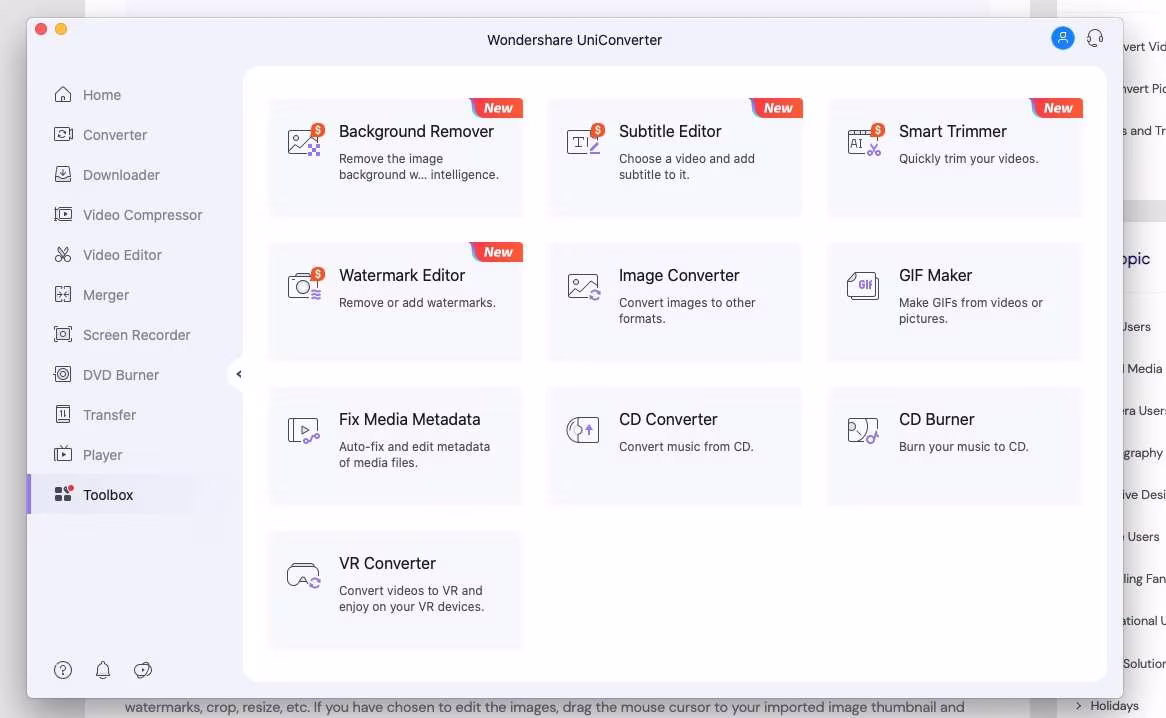Open GIF Maker title text
This screenshot has height=718, width=1166.
(x=935, y=275)
